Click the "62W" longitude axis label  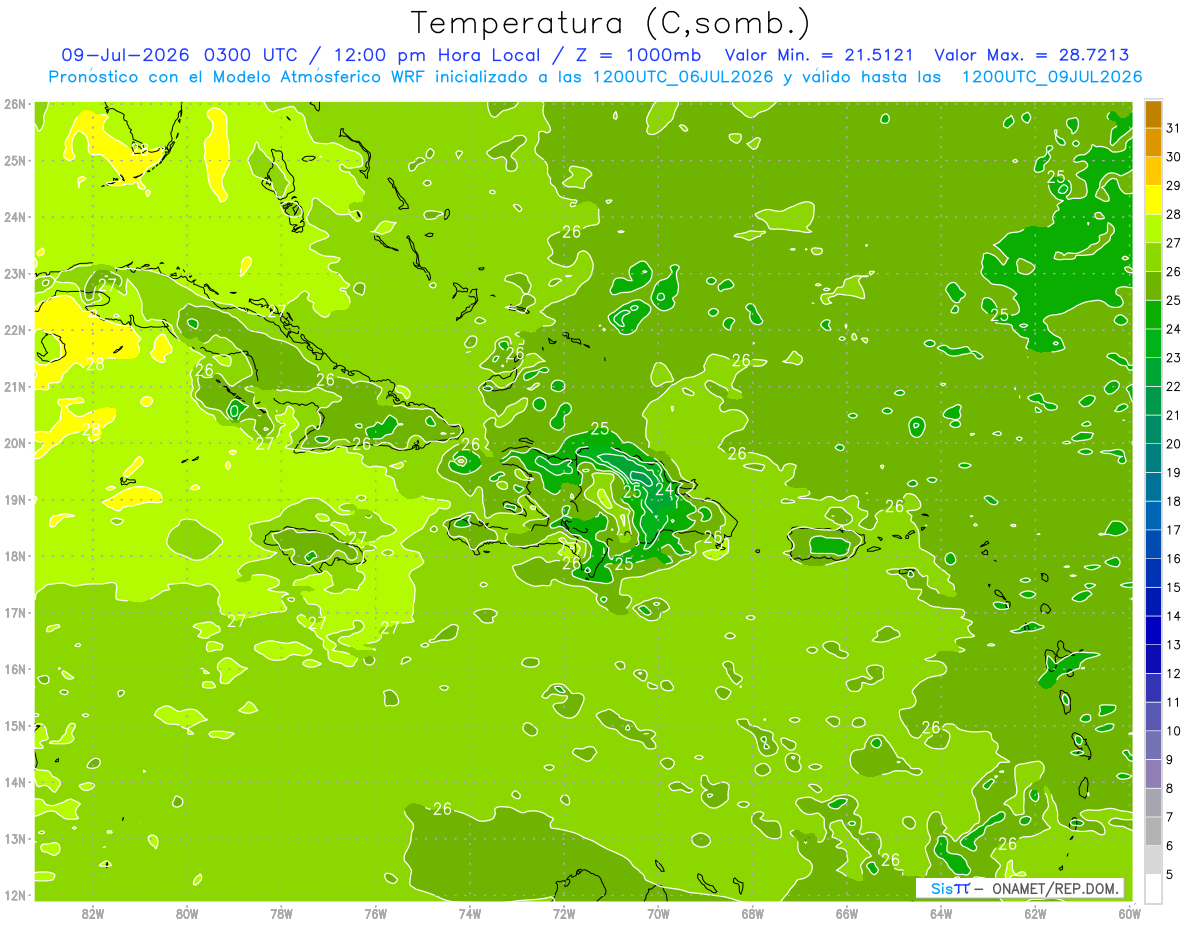tap(1036, 912)
